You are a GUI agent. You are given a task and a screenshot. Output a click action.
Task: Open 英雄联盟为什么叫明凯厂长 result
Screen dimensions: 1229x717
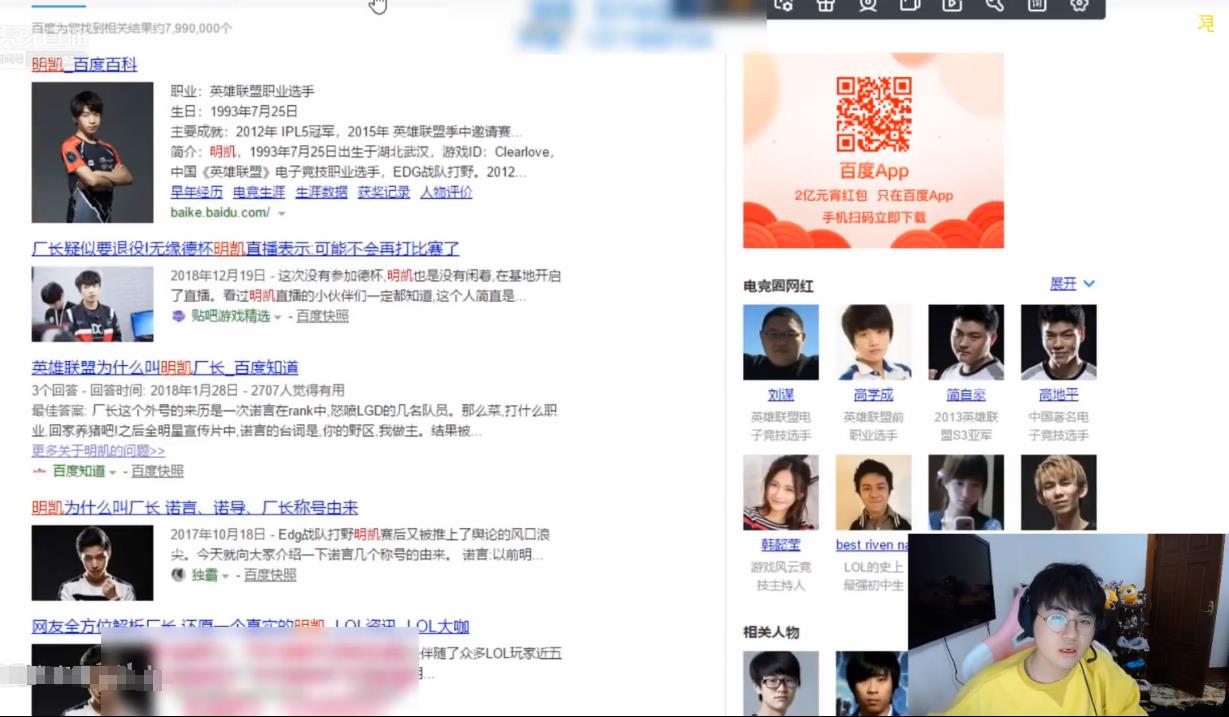click(x=164, y=367)
